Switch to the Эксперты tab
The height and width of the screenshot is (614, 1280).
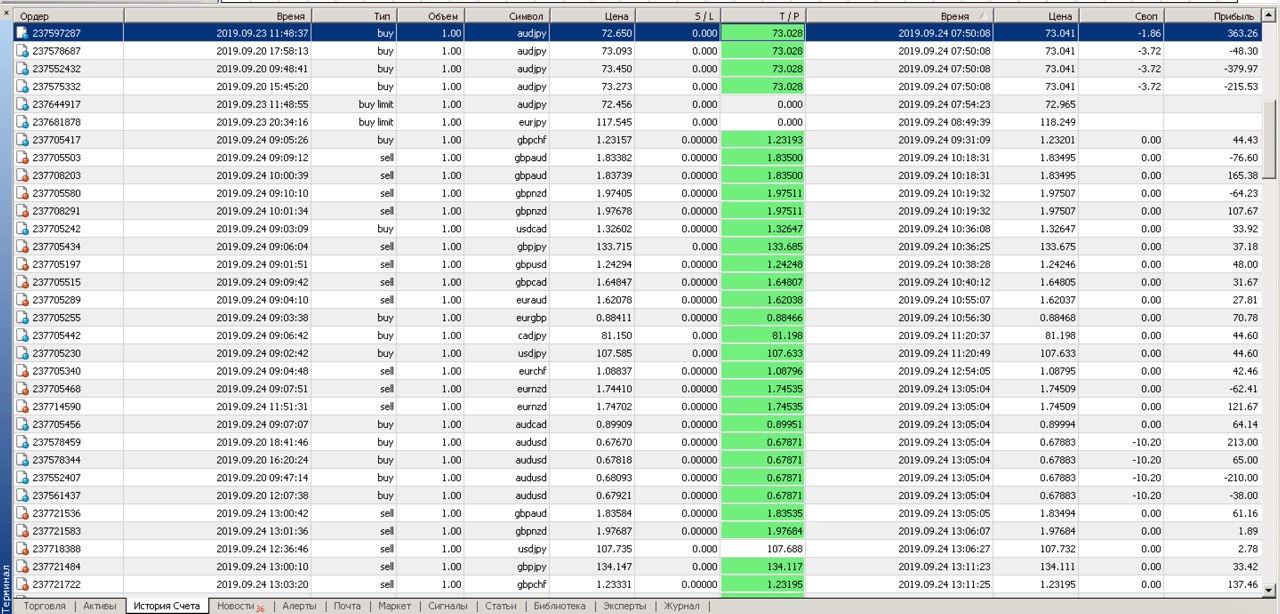625,606
